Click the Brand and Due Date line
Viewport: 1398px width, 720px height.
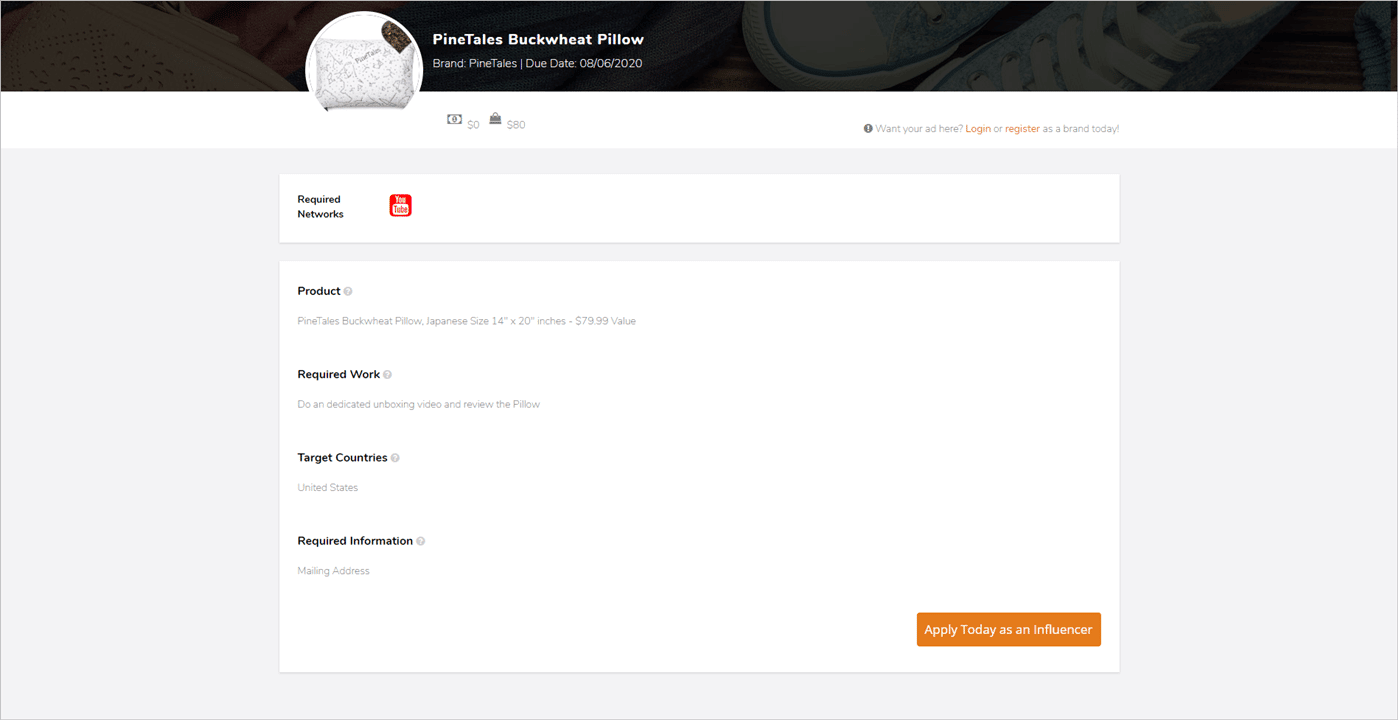(x=537, y=63)
